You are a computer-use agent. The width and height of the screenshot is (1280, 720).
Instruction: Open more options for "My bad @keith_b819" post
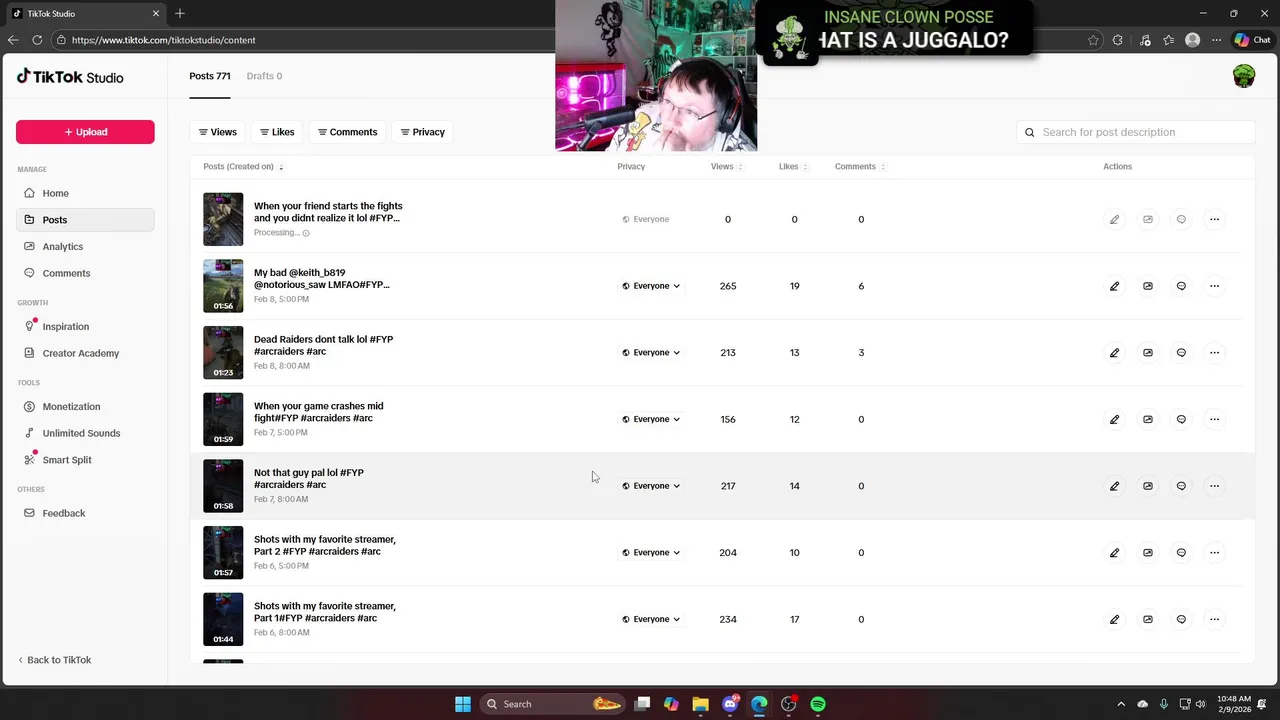point(1214,286)
